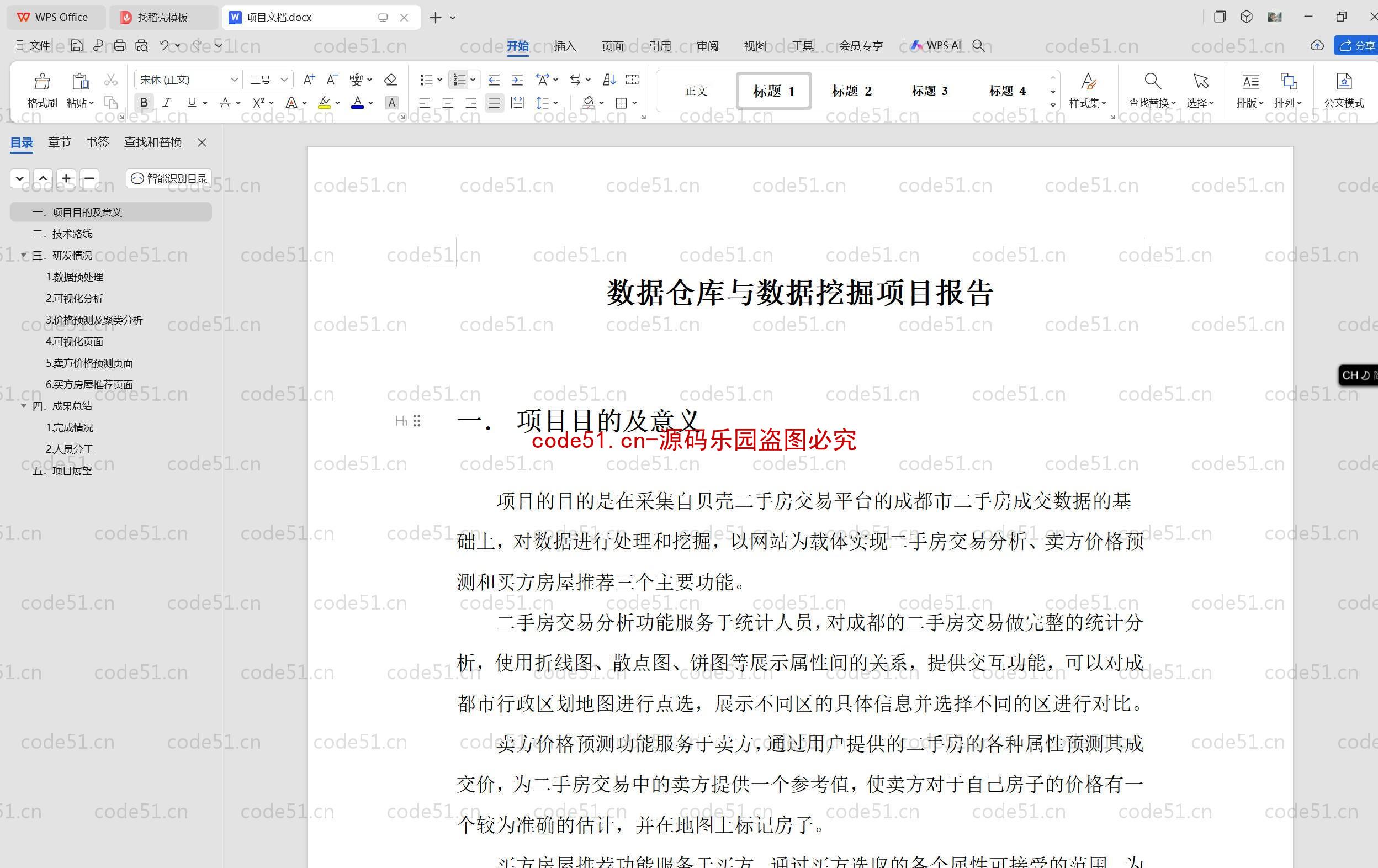Click the font color A swatch
Screen dimensions: 1378x868
pos(358,102)
